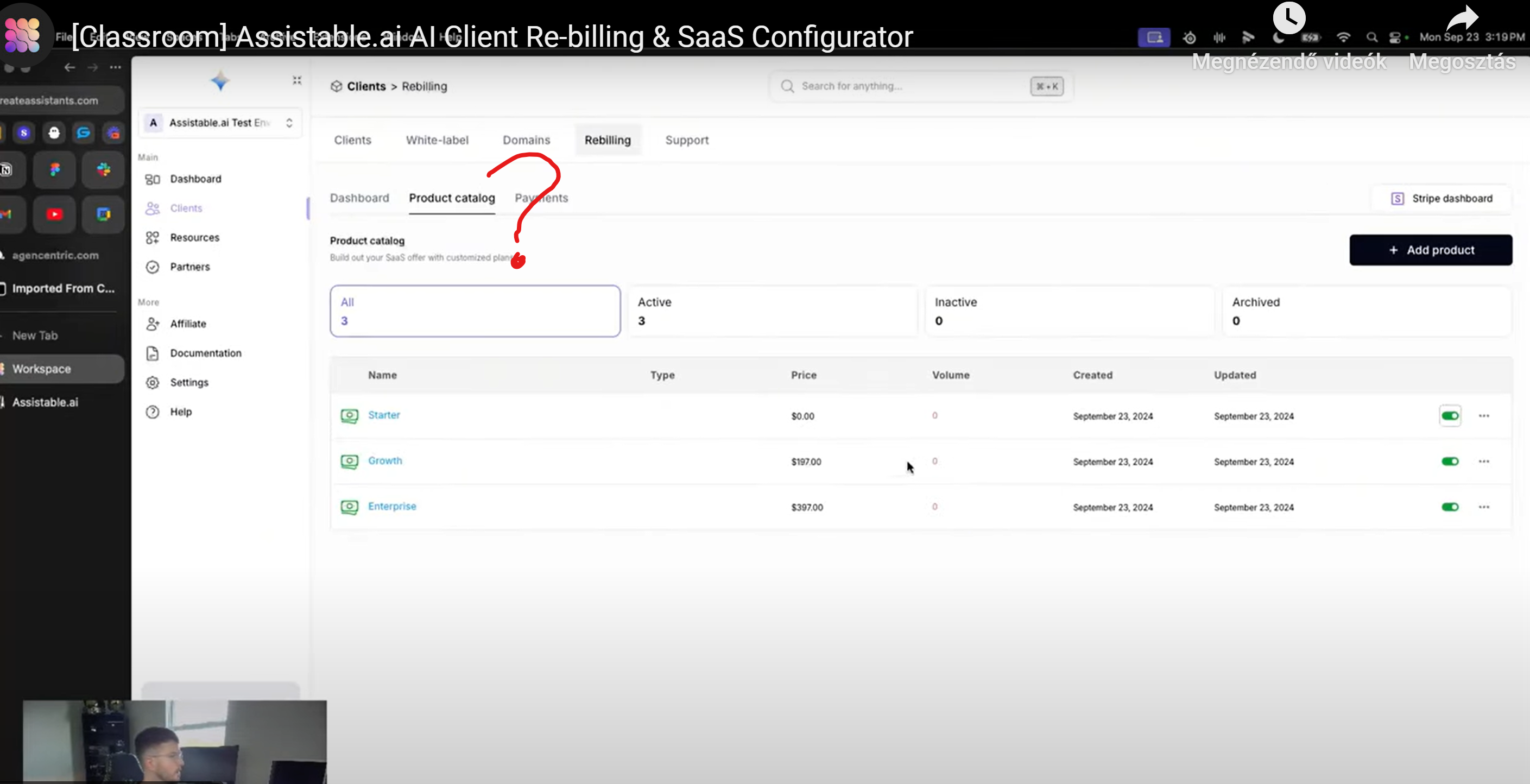Open Settings via the gear icon
Viewport: 1530px width, 784px height.
click(x=153, y=382)
